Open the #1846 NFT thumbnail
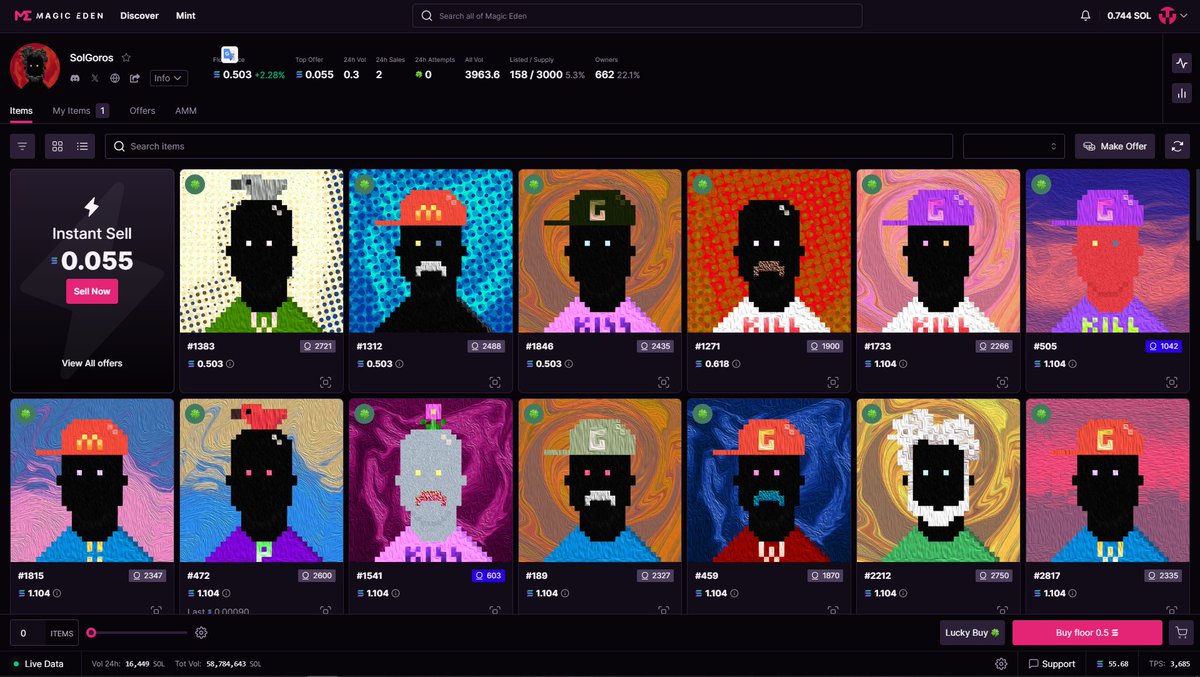The image size is (1200, 677). click(x=598, y=251)
